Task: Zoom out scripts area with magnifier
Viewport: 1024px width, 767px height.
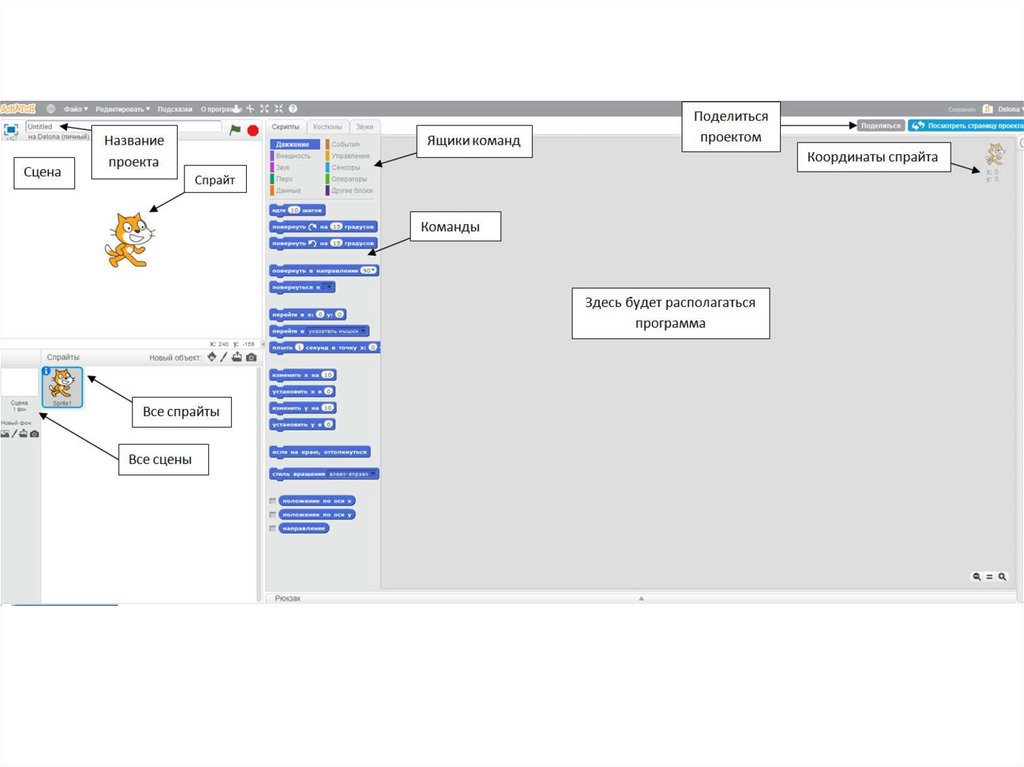Action: (977, 577)
